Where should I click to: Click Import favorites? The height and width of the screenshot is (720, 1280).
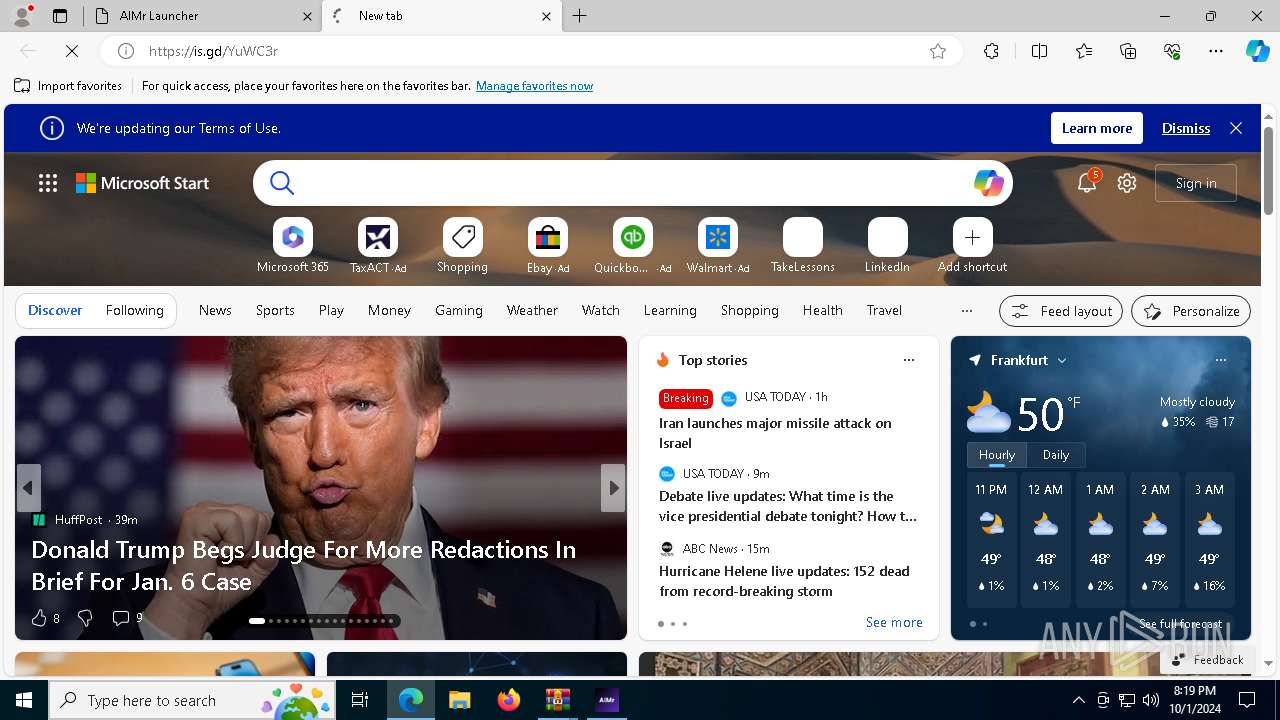[x=68, y=86]
